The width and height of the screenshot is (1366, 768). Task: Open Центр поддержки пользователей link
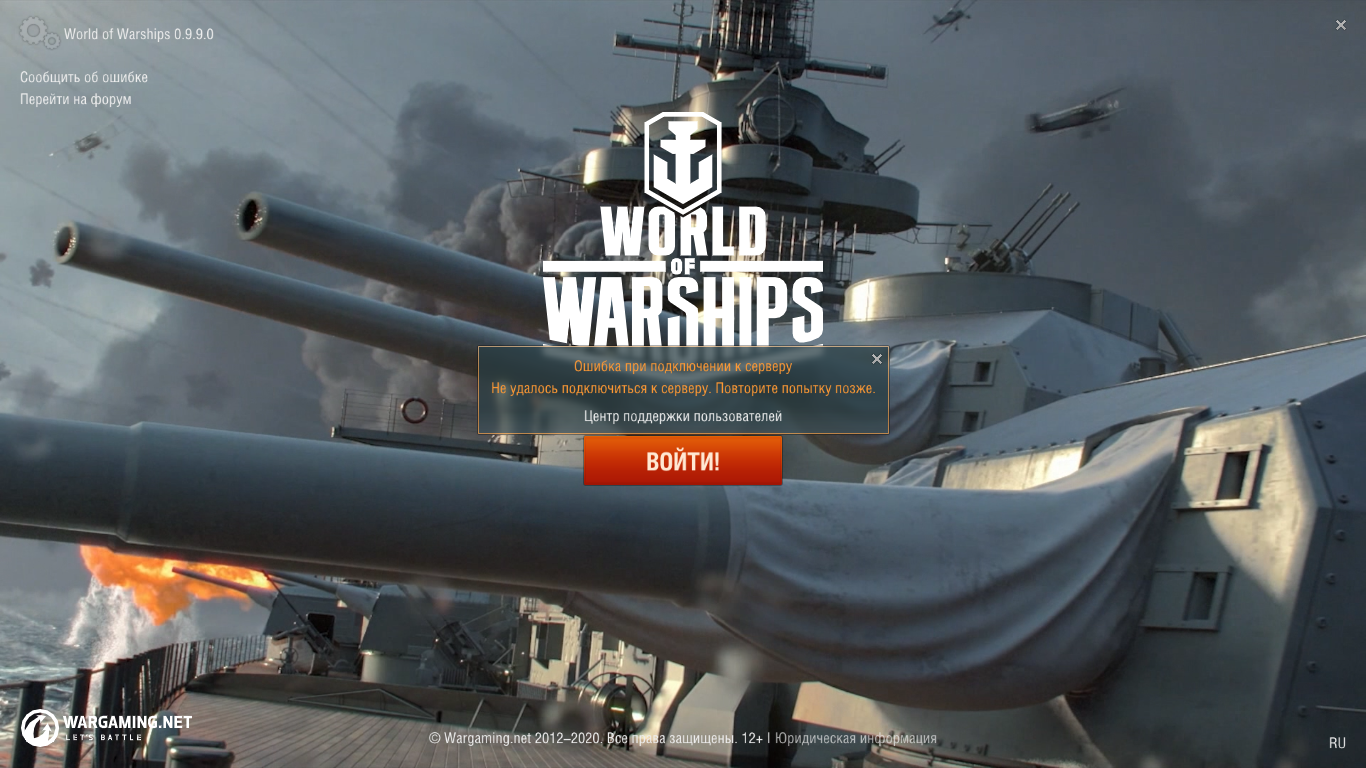coord(683,416)
